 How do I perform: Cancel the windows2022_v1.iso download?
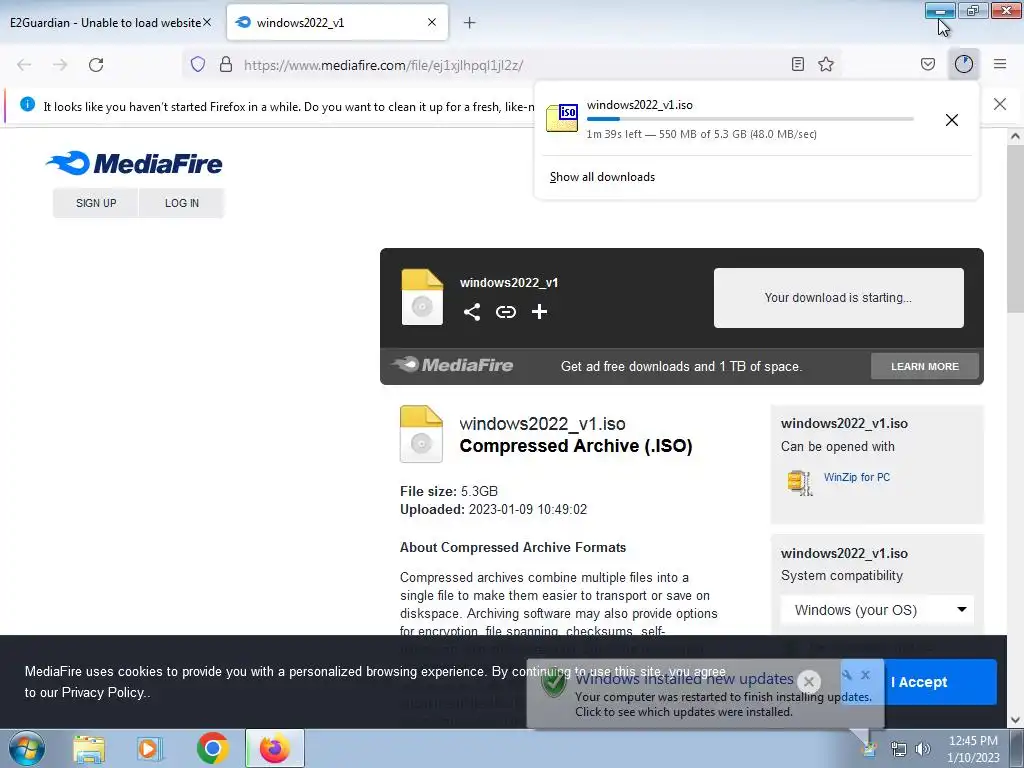tap(952, 120)
